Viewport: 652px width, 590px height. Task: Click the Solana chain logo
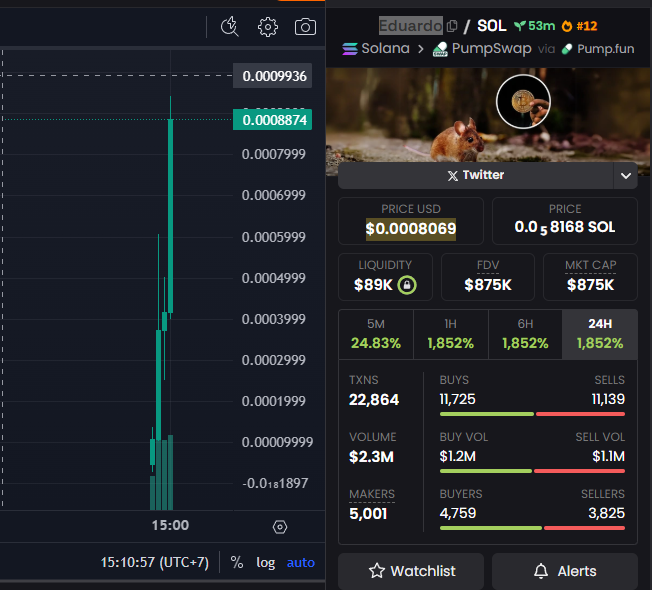(350, 49)
